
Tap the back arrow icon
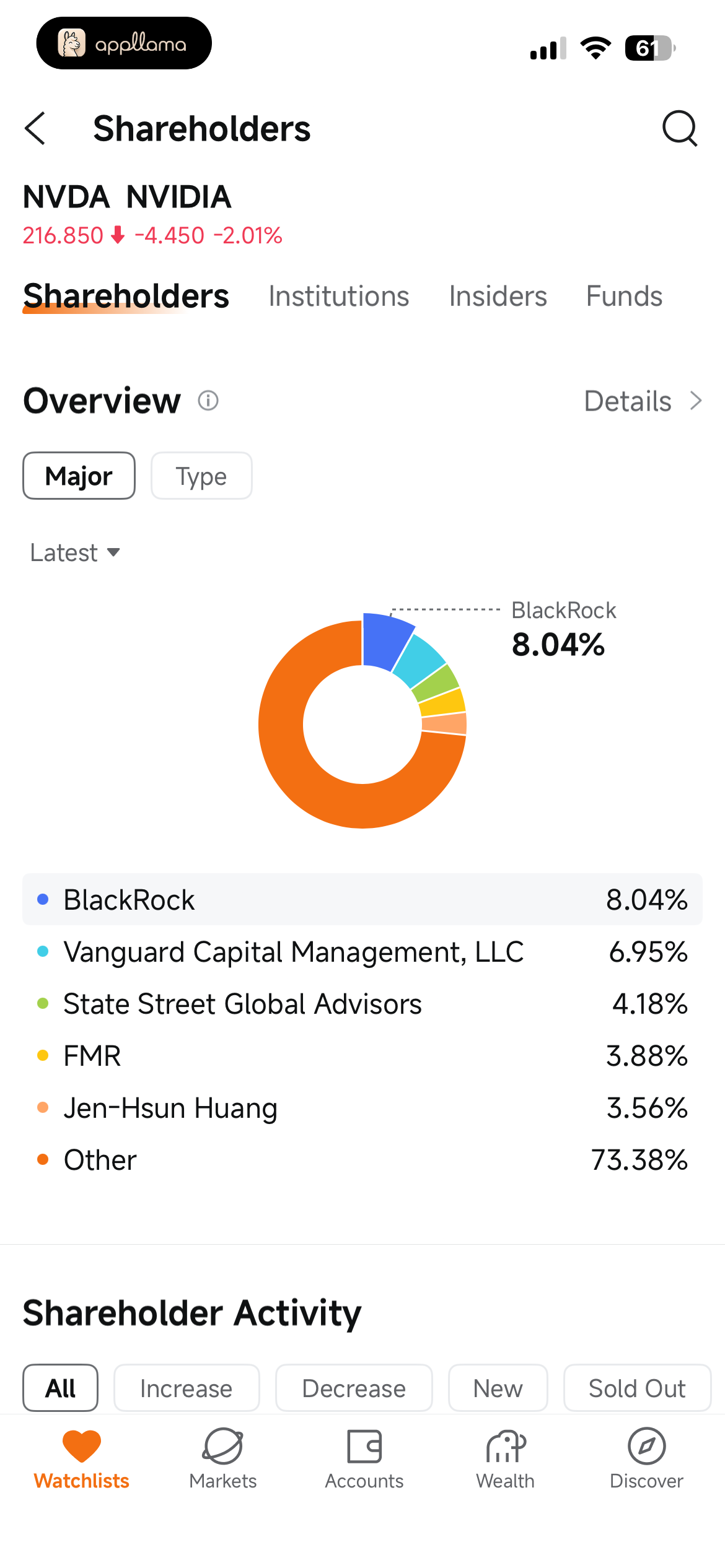tap(35, 128)
